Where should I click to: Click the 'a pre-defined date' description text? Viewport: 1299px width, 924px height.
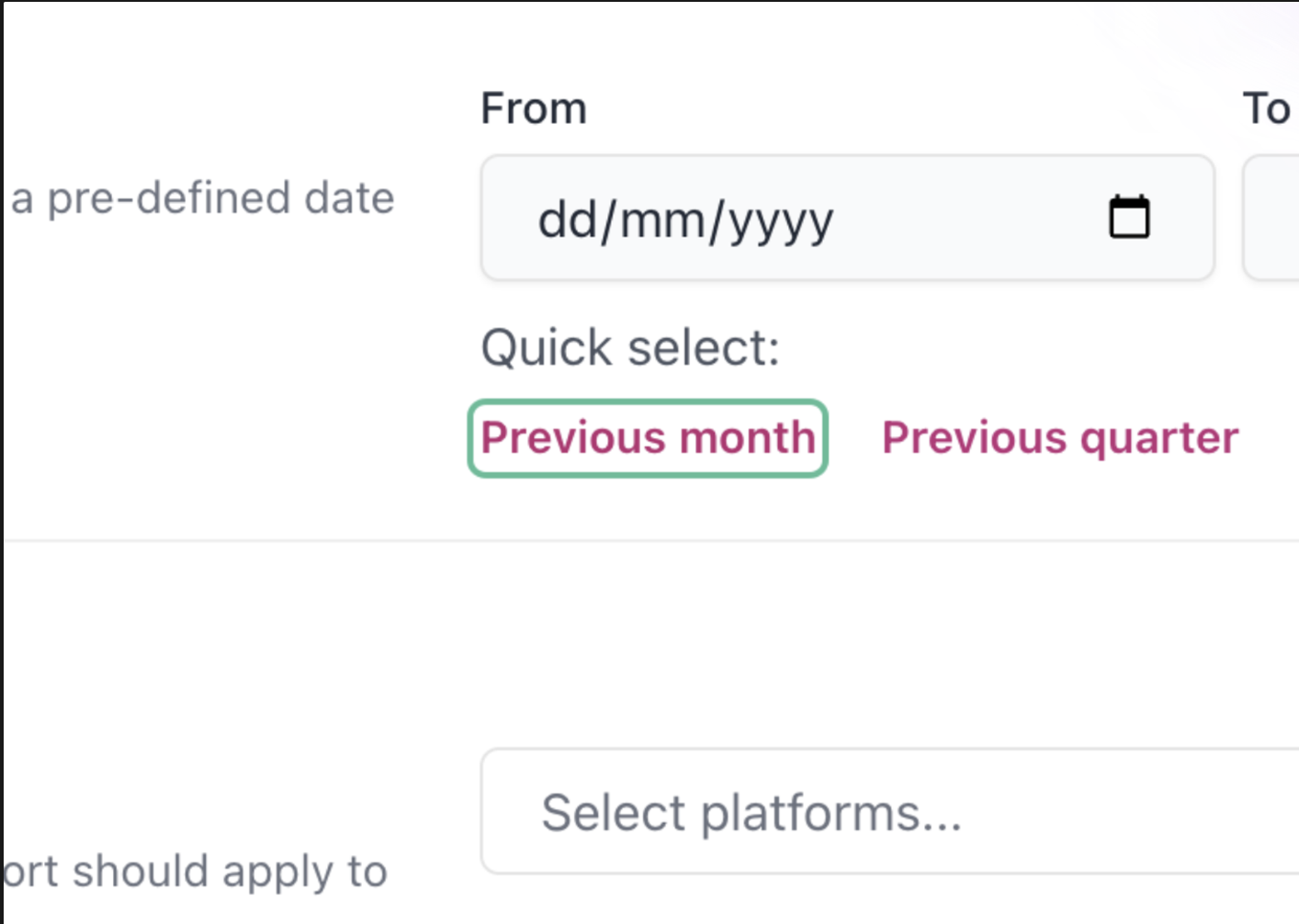point(202,198)
